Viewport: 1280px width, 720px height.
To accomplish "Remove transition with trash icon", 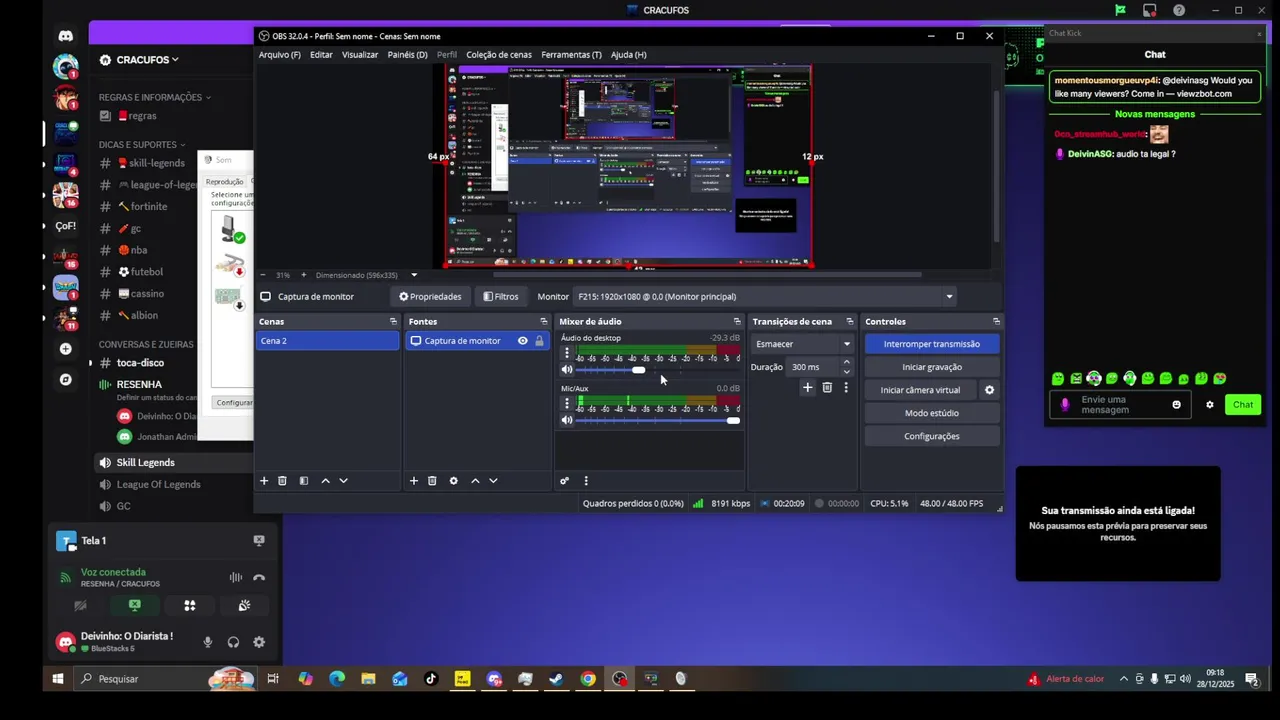I will coord(827,388).
